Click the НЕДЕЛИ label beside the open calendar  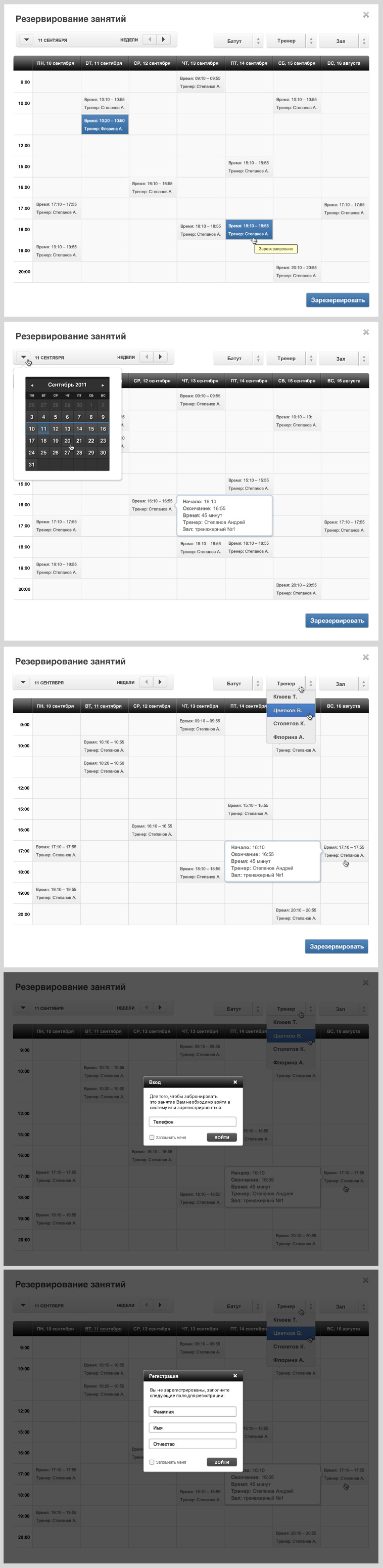point(126,358)
